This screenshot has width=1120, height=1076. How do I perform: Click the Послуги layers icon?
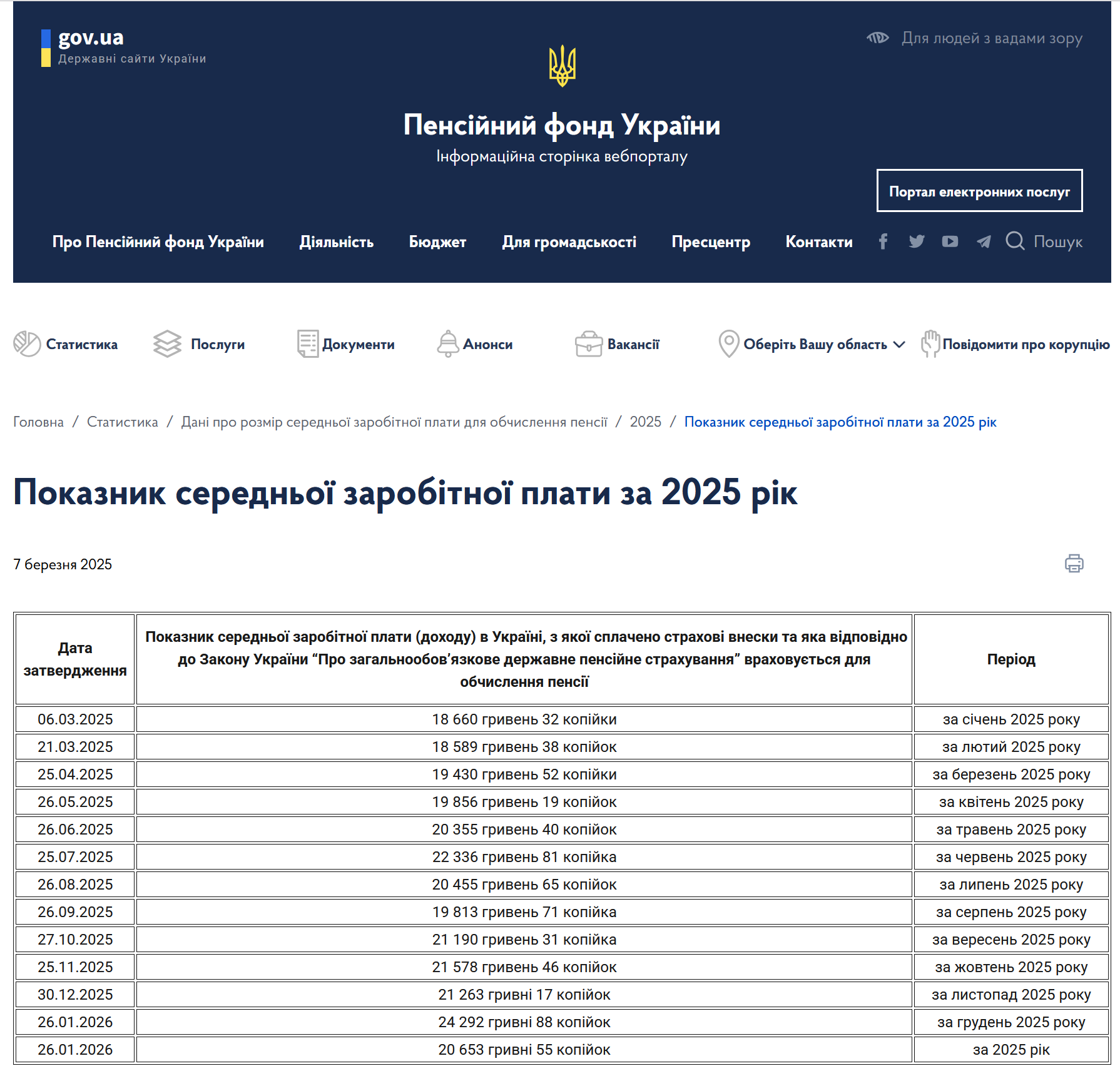pyautogui.click(x=167, y=344)
